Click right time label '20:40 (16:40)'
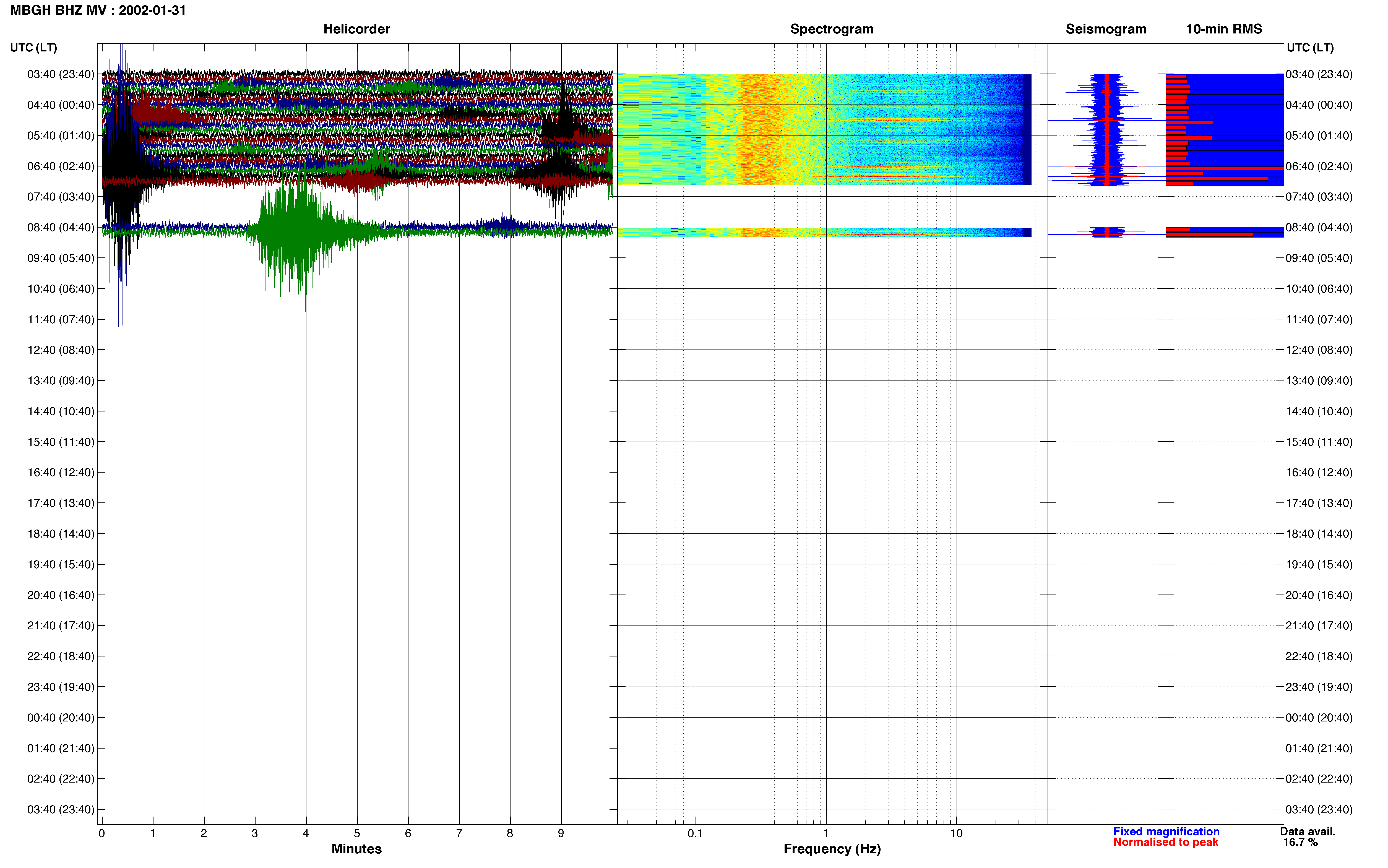This screenshot has width=1388, height=868. 1319,595
